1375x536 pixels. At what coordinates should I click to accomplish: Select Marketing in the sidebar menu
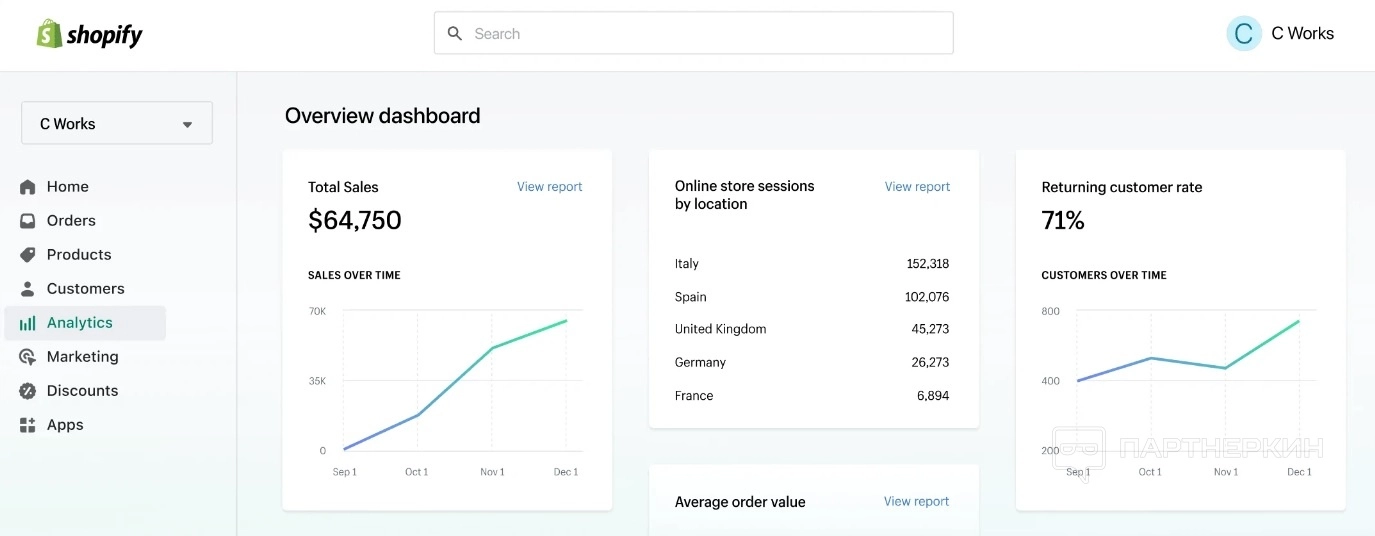82,357
